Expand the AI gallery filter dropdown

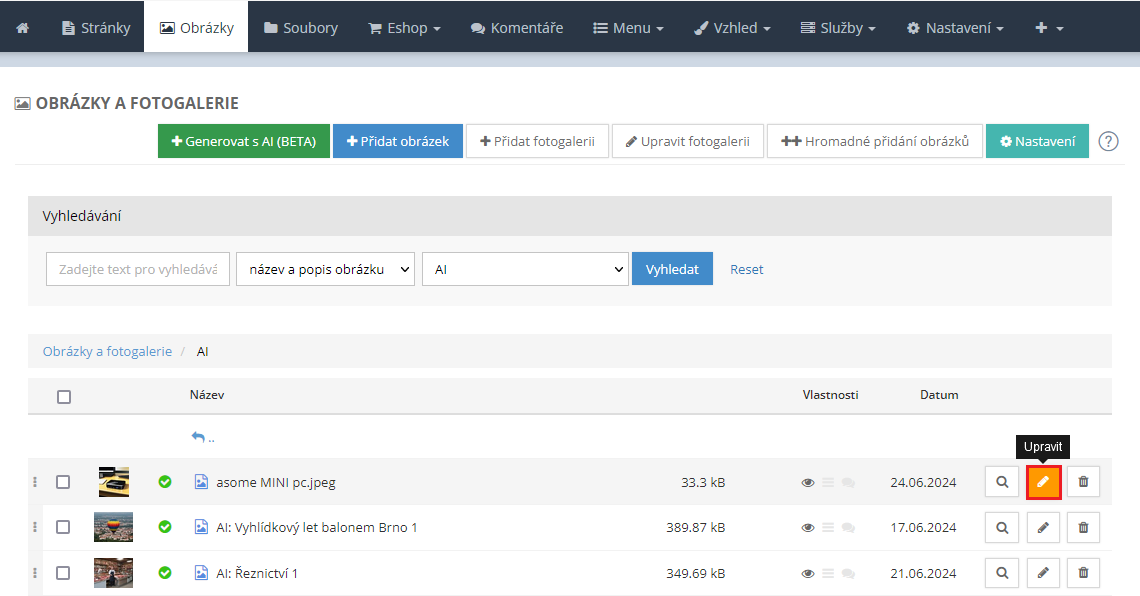coord(524,269)
